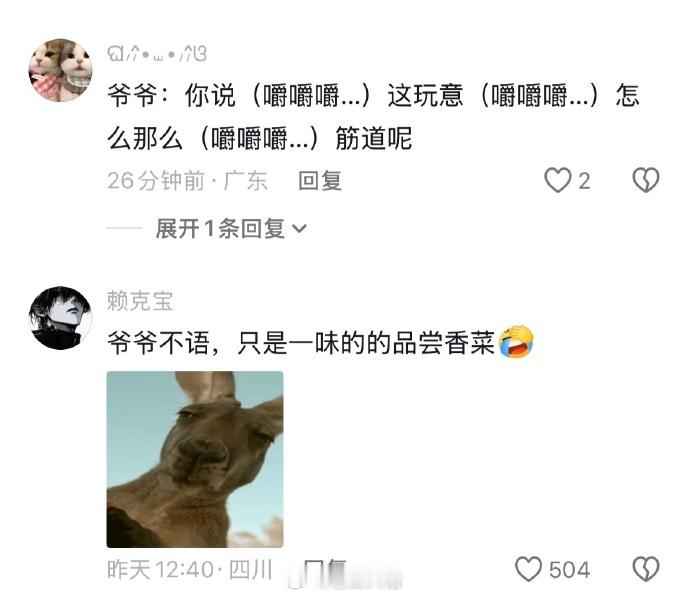
Task: Reply to the first comment via 回复
Action: click(x=320, y=181)
